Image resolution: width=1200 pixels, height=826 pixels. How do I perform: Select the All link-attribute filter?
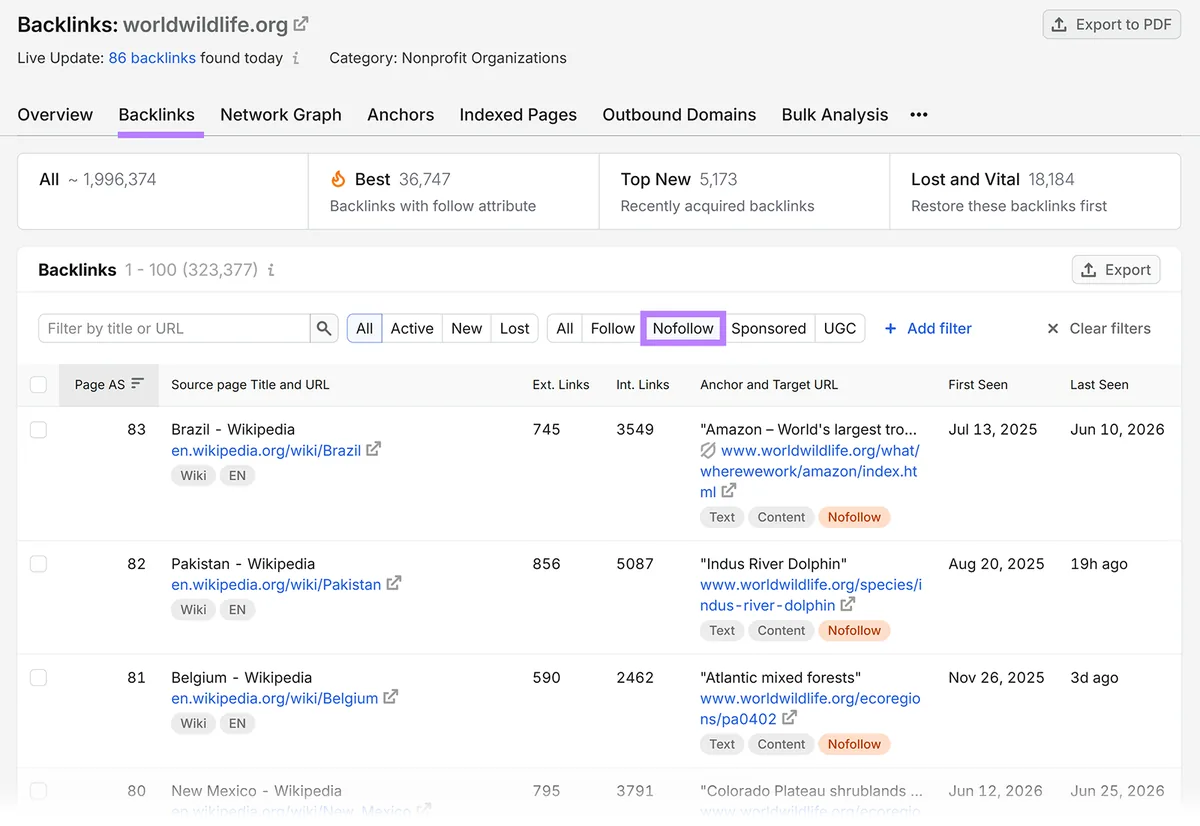pos(565,328)
